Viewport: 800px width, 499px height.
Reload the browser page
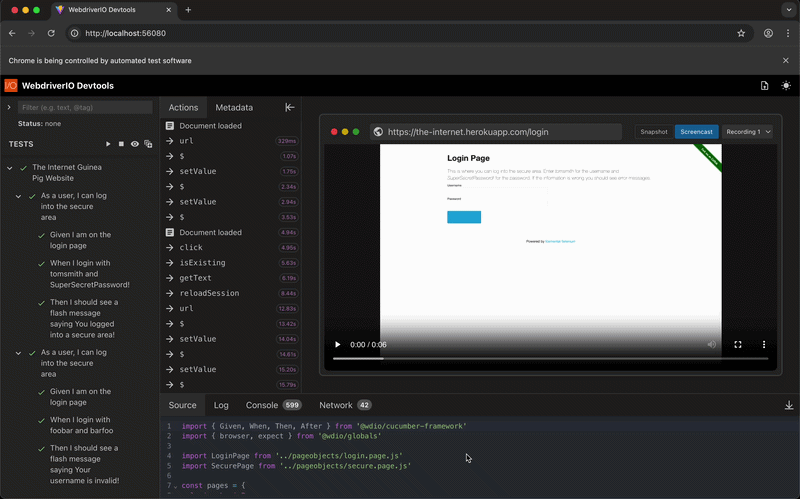[x=51, y=33]
